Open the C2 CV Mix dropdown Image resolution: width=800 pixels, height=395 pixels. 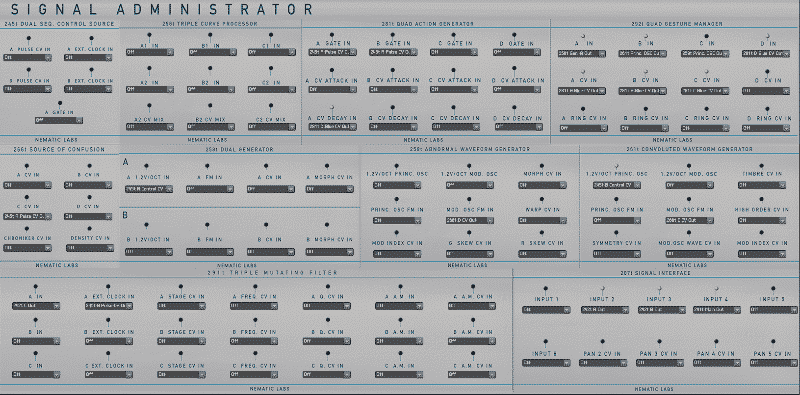pyautogui.click(x=271, y=127)
